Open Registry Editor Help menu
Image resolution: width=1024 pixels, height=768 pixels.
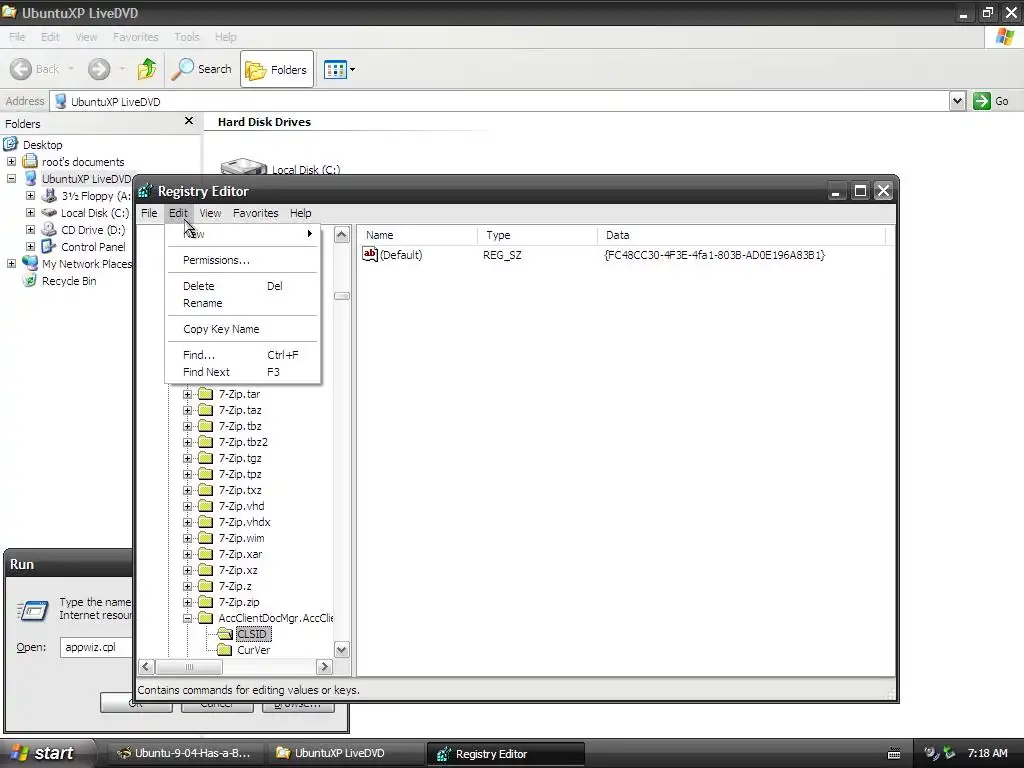coord(300,213)
